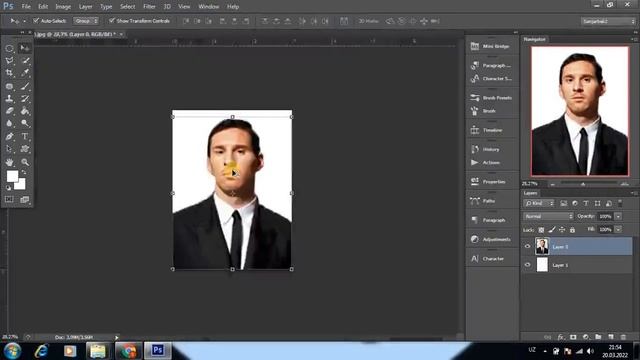The width and height of the screenshot is (640, 360).
Task: Click the background color swatch
Action: [x=21, y=186]
